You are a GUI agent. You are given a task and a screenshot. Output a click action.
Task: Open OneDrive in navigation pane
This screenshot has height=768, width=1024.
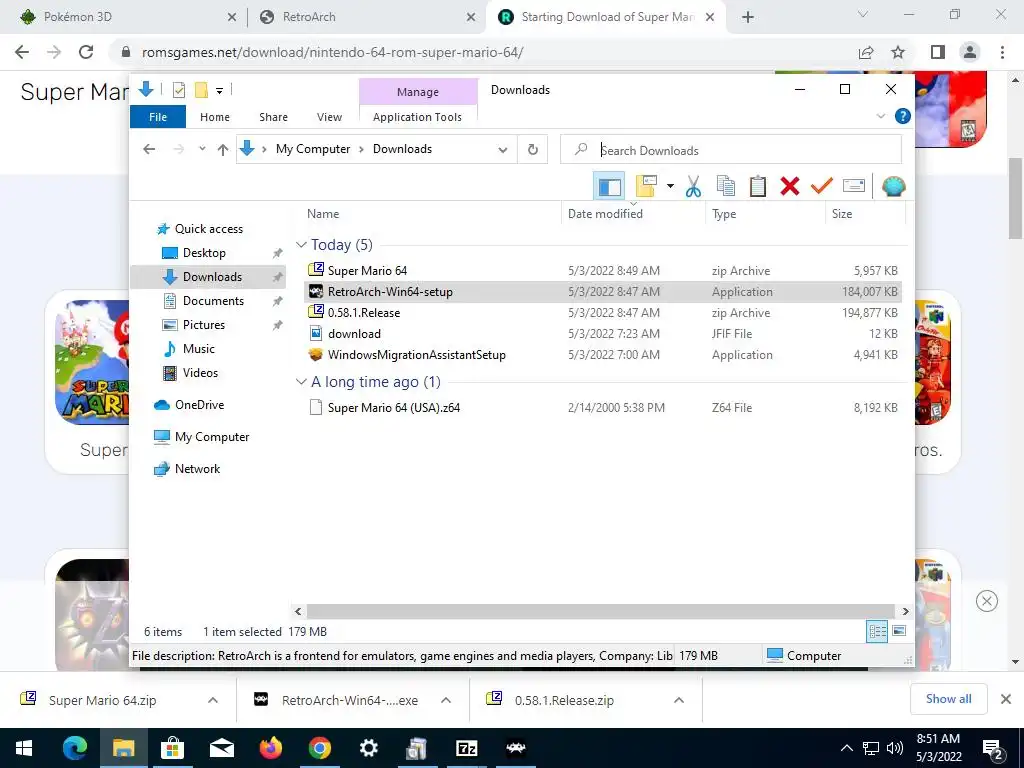click(x=199, y=405)
